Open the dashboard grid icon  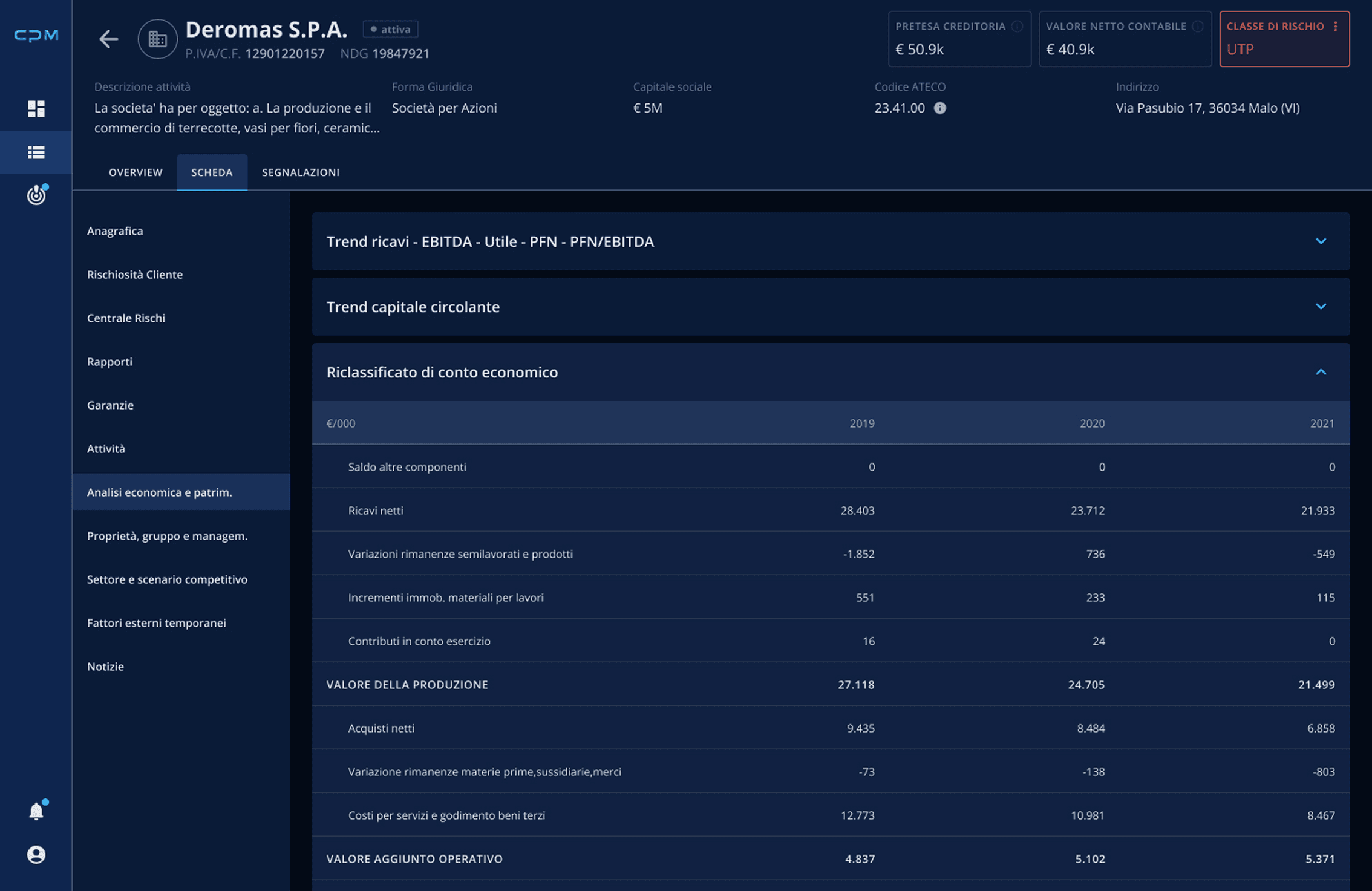36,109
